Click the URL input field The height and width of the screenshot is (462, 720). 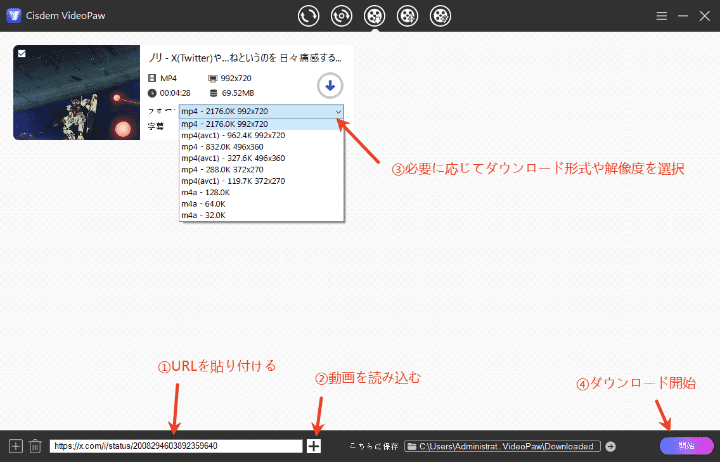175,446
